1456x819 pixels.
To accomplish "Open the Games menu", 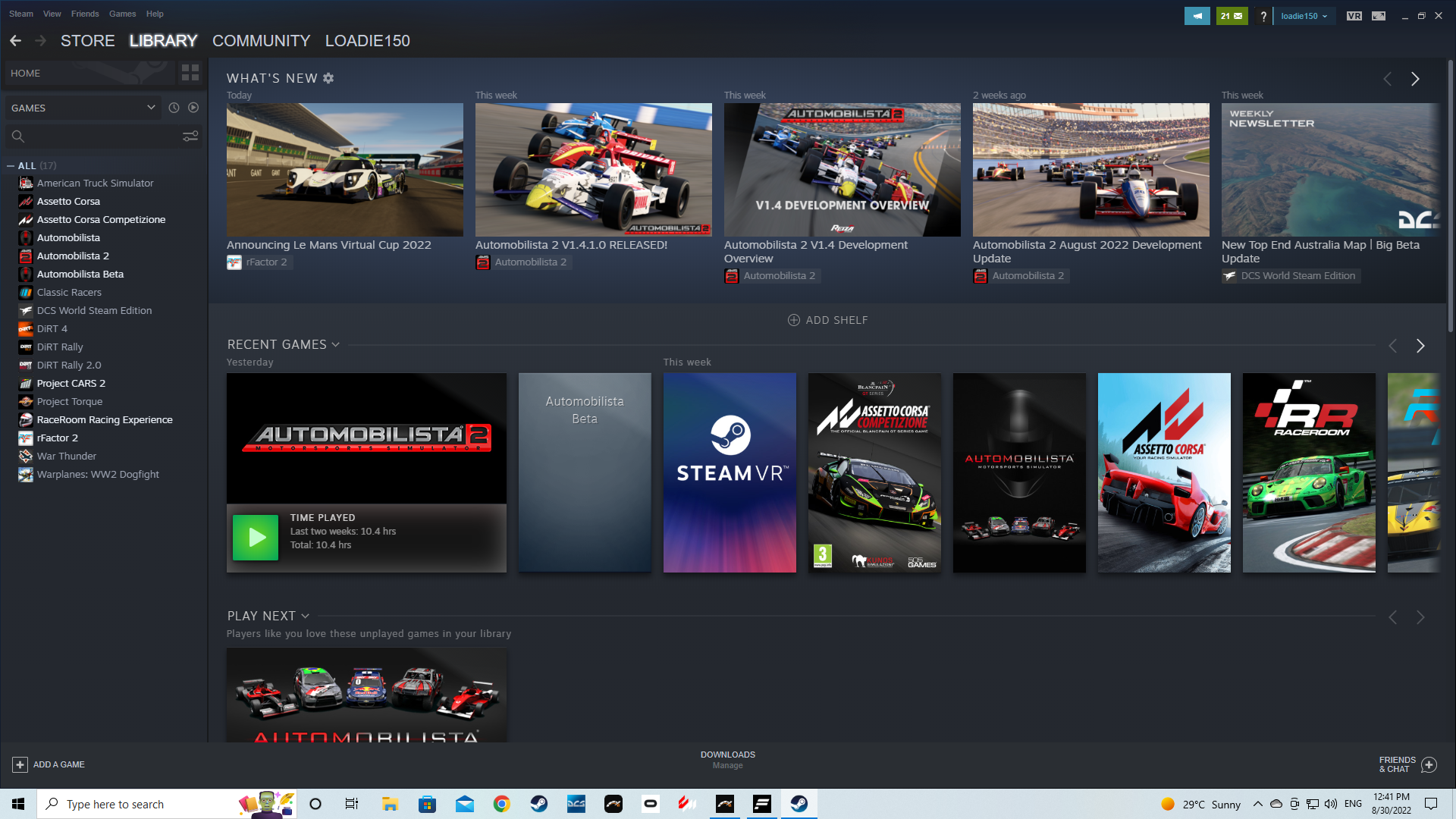I will click(122, 14).
